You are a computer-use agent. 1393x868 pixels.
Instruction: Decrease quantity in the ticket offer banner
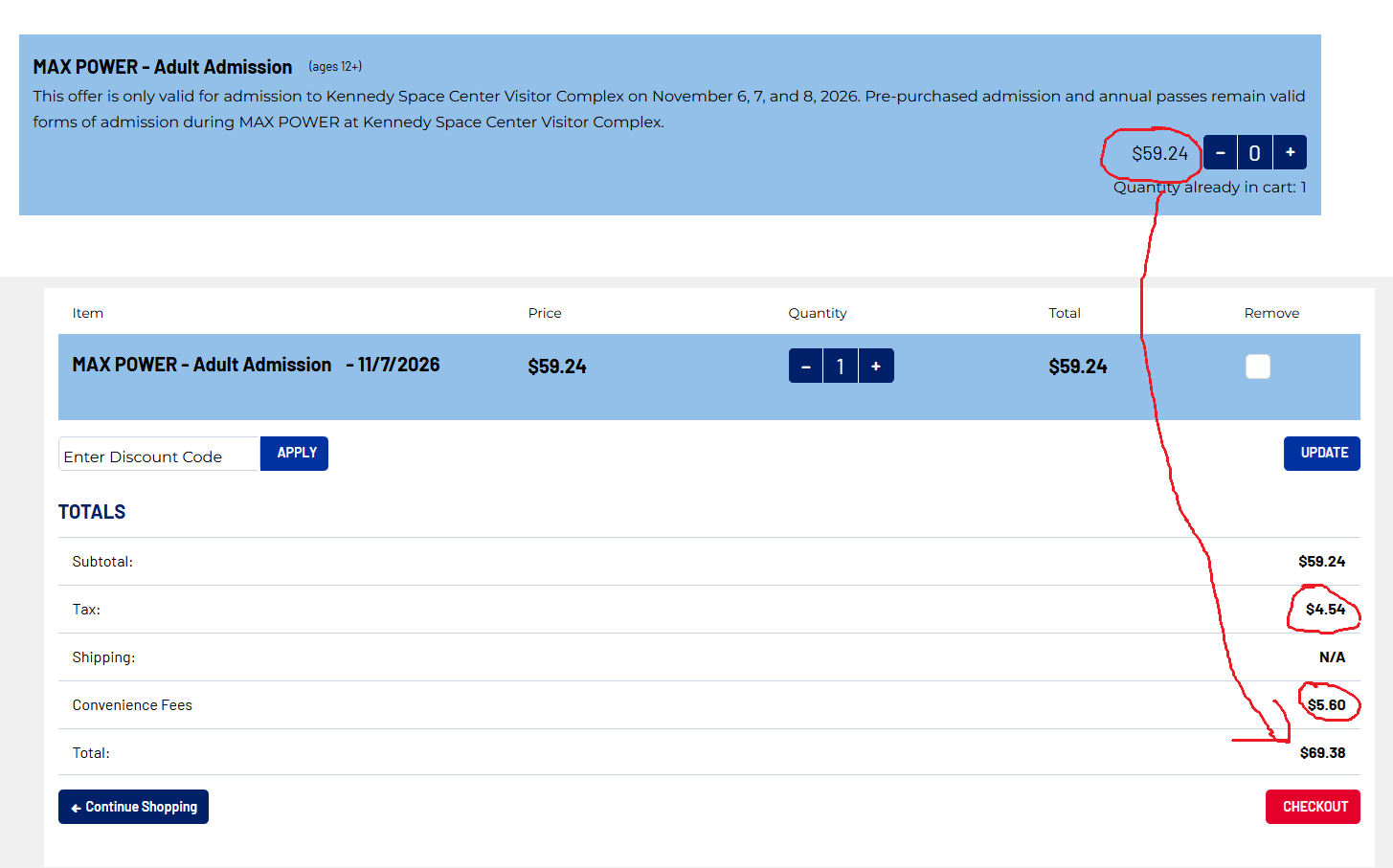pos(1220,152)
